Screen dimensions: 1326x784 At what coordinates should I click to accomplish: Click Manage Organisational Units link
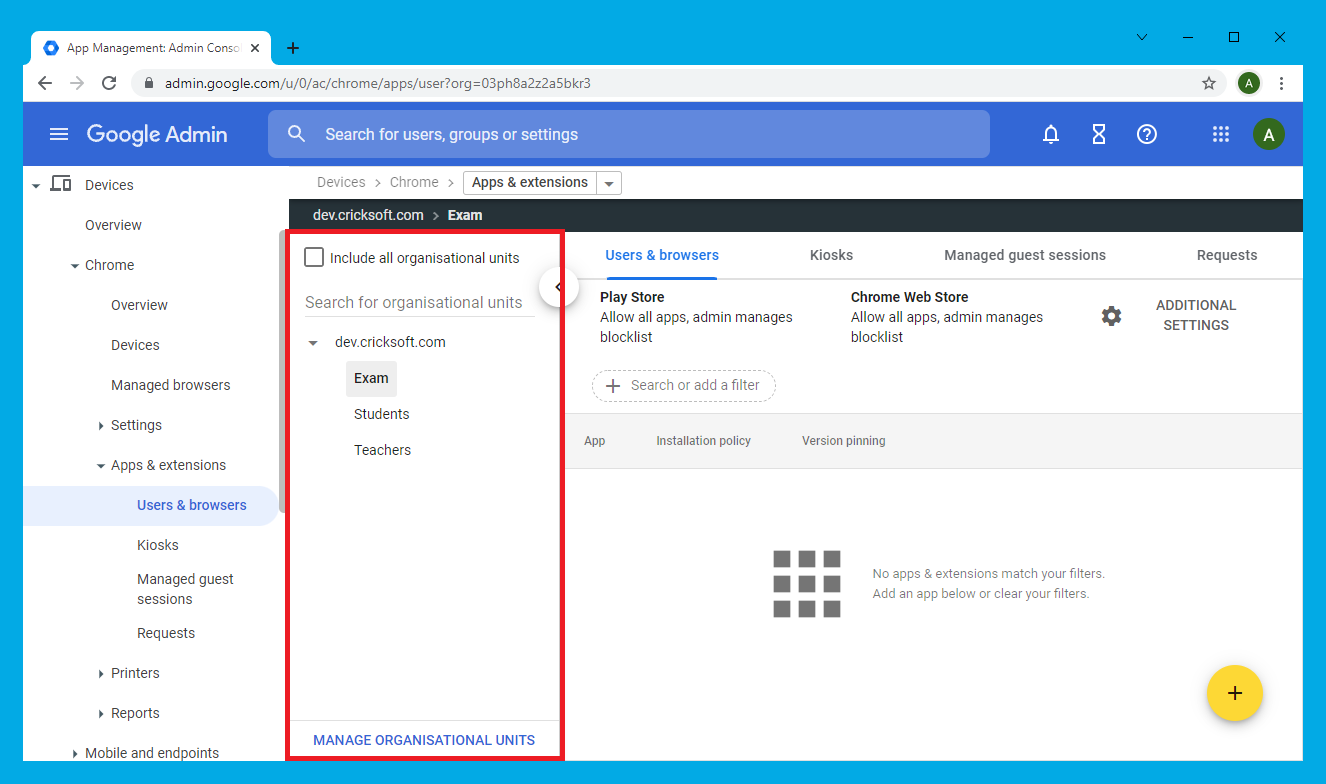tap(424, 740)
